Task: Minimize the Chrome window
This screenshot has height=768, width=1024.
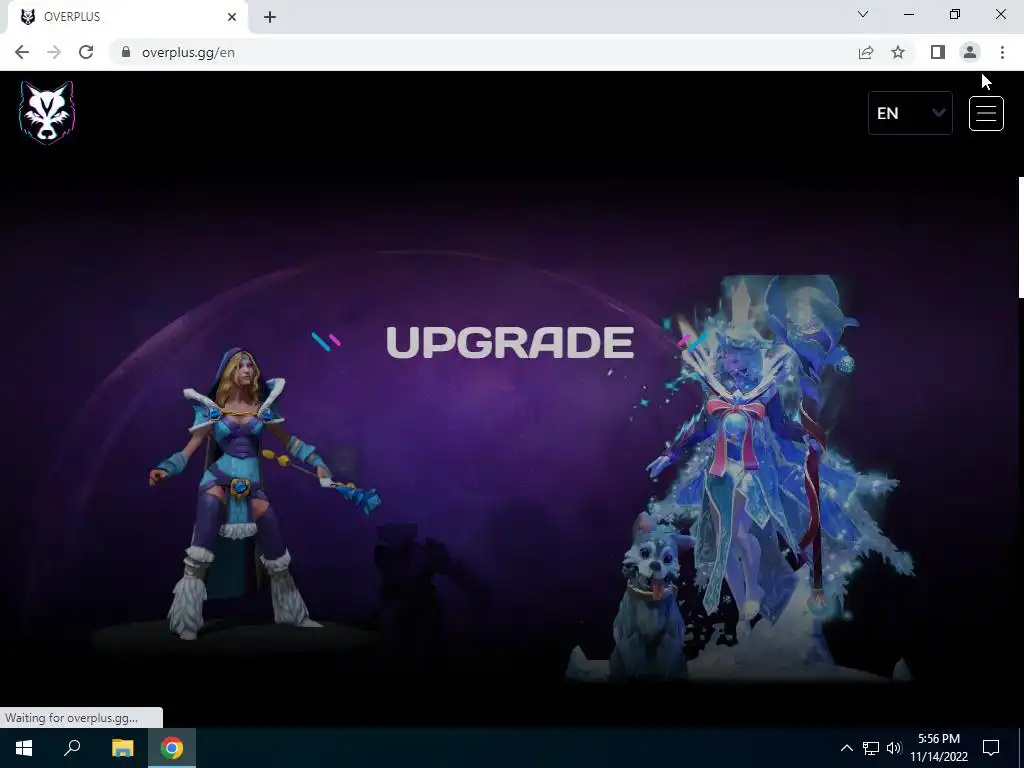Action: pos(908,14)
